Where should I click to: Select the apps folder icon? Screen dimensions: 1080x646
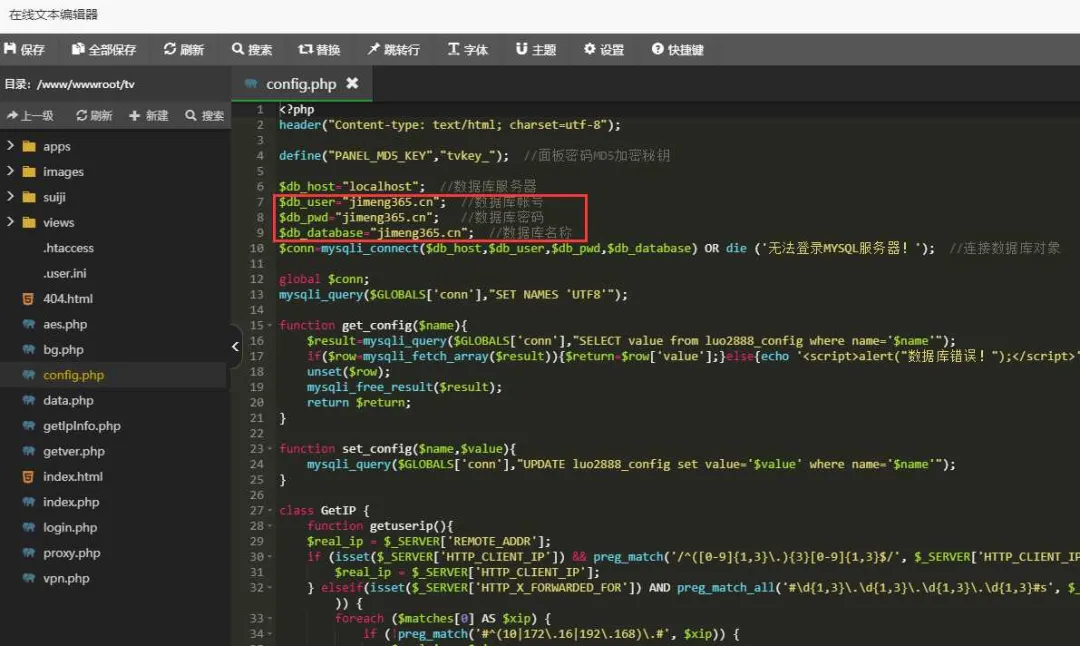[29, 146]
